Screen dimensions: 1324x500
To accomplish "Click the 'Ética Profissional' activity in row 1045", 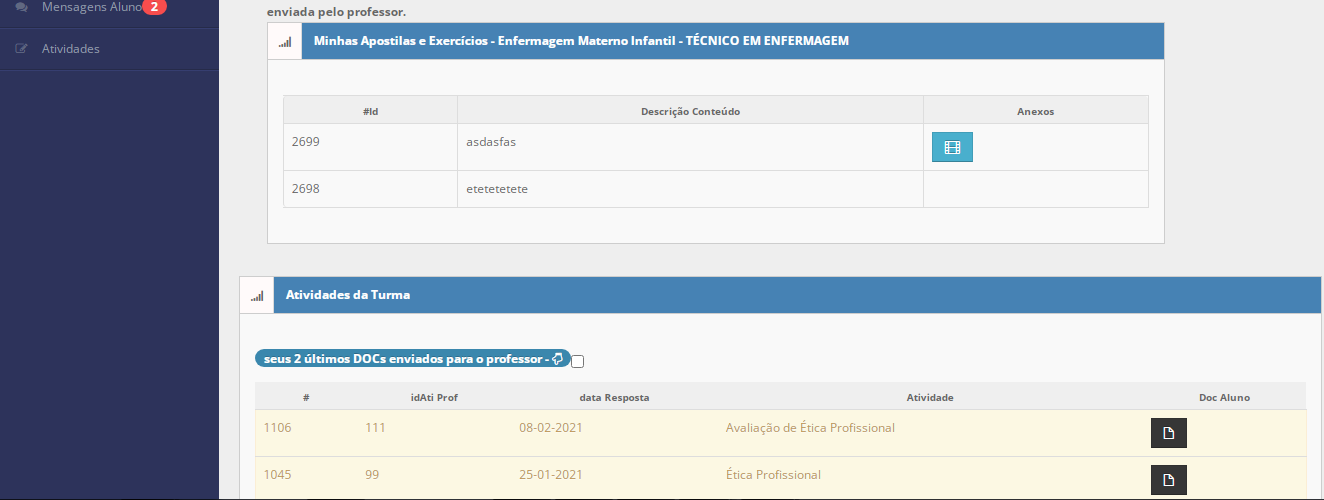I will (773, 475).
